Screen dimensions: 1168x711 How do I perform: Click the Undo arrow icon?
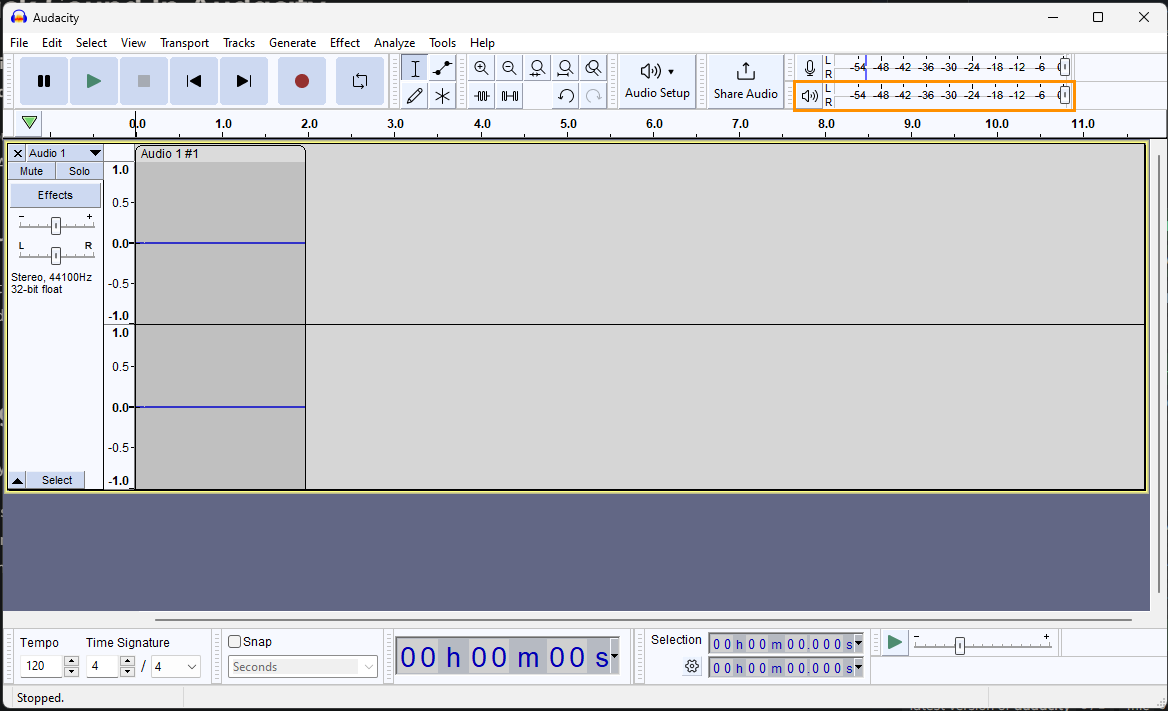tap(565, 95)
